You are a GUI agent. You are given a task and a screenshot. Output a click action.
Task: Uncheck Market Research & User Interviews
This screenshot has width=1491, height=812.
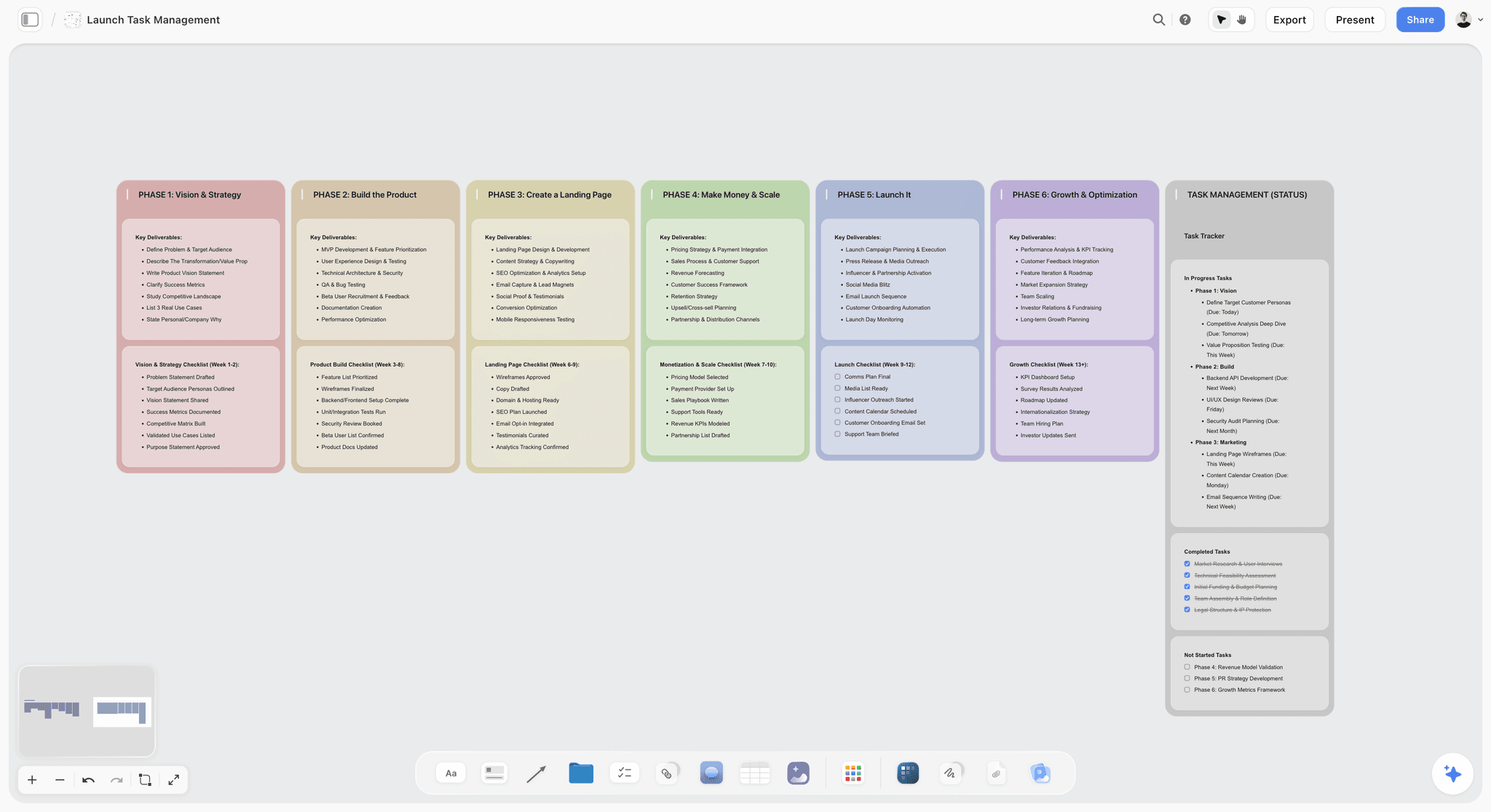click(1187, 564)
